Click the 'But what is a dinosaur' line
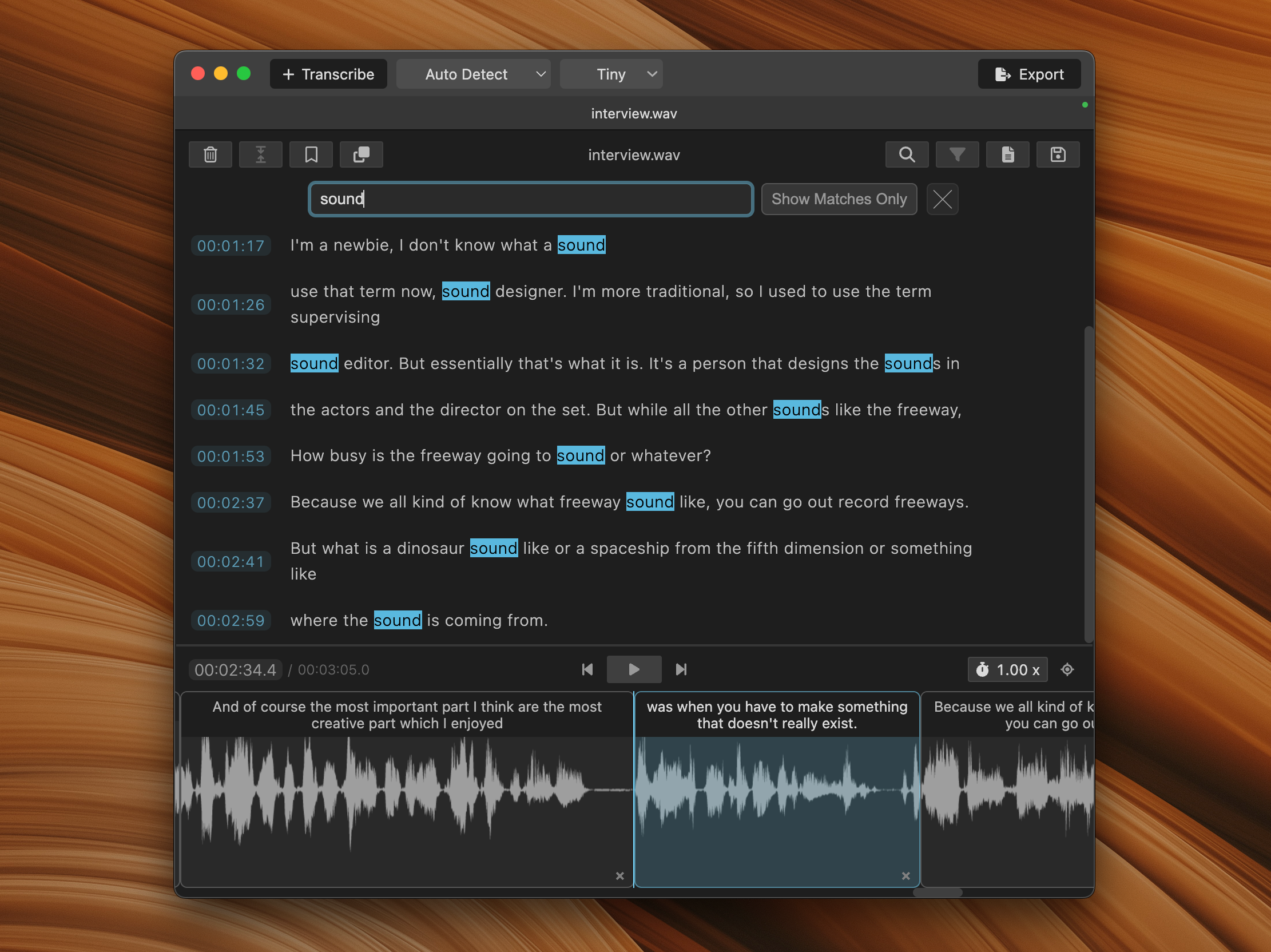 (631, 561)
